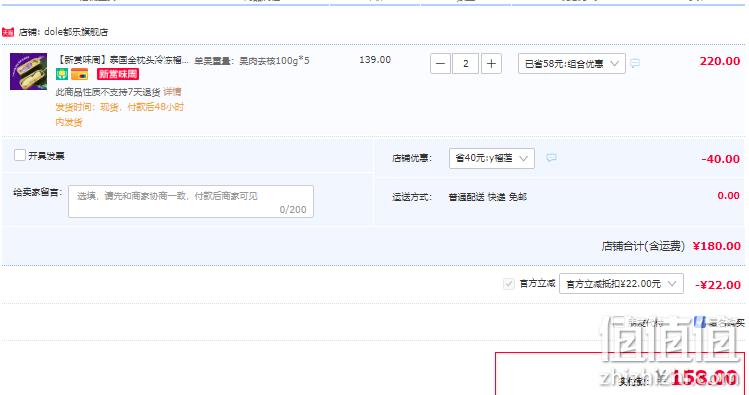Screen dimensions: 749x395
Task: Decrease quantity with the minus button
Action: pyautogui.click(x=440, y=64)
